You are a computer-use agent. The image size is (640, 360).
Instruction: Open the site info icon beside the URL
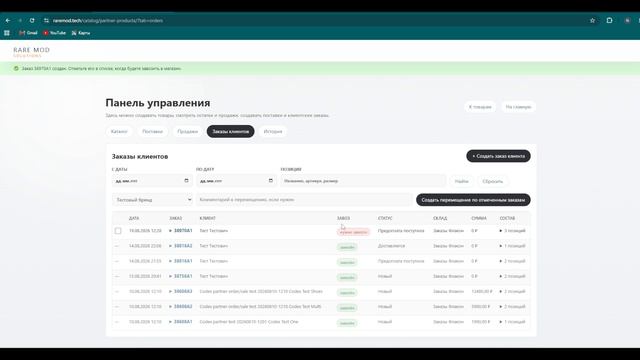click(46, 20)
